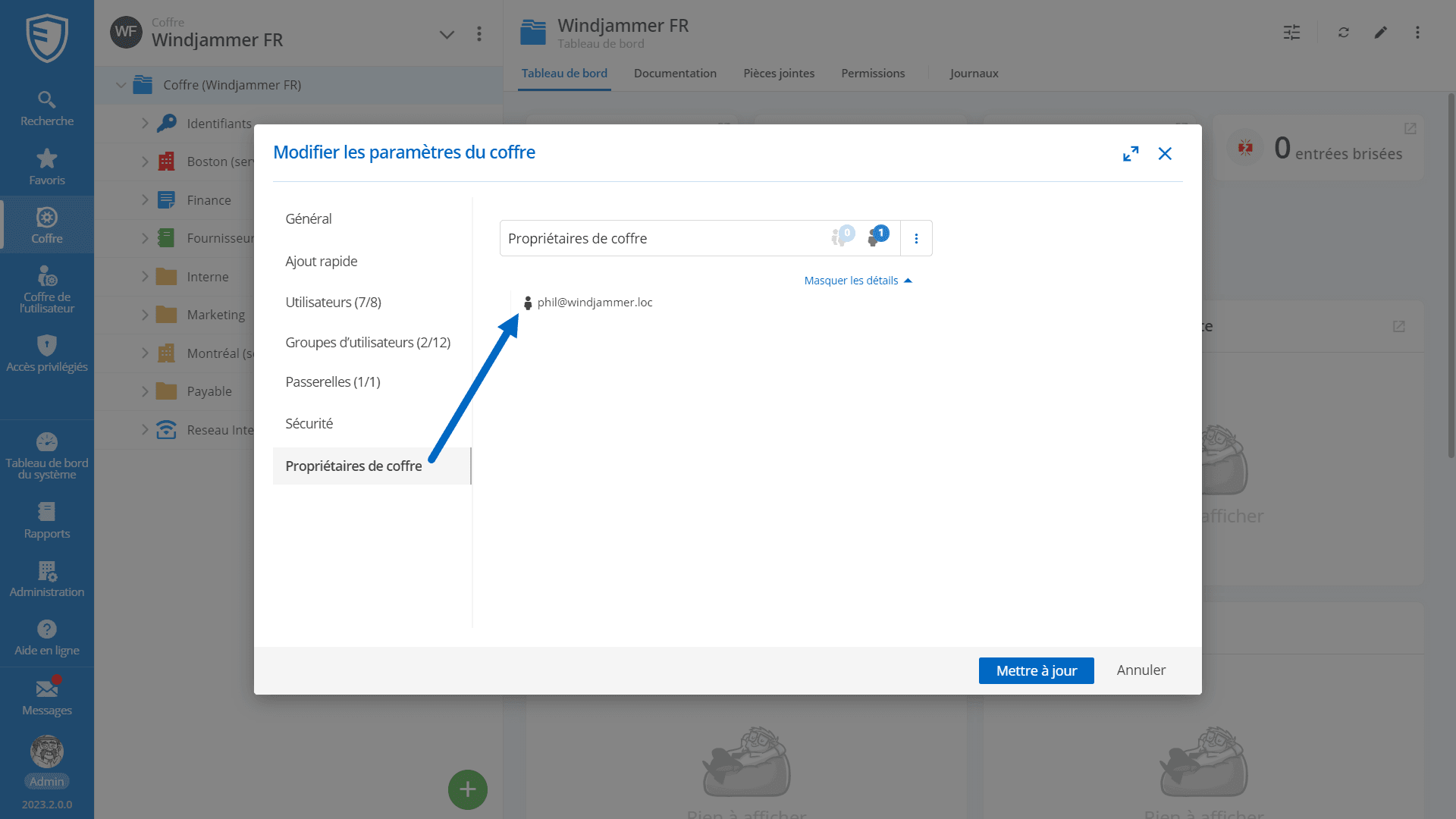
Task: Click the Propriétaires de coffre input field
Action: click(660, 239)
